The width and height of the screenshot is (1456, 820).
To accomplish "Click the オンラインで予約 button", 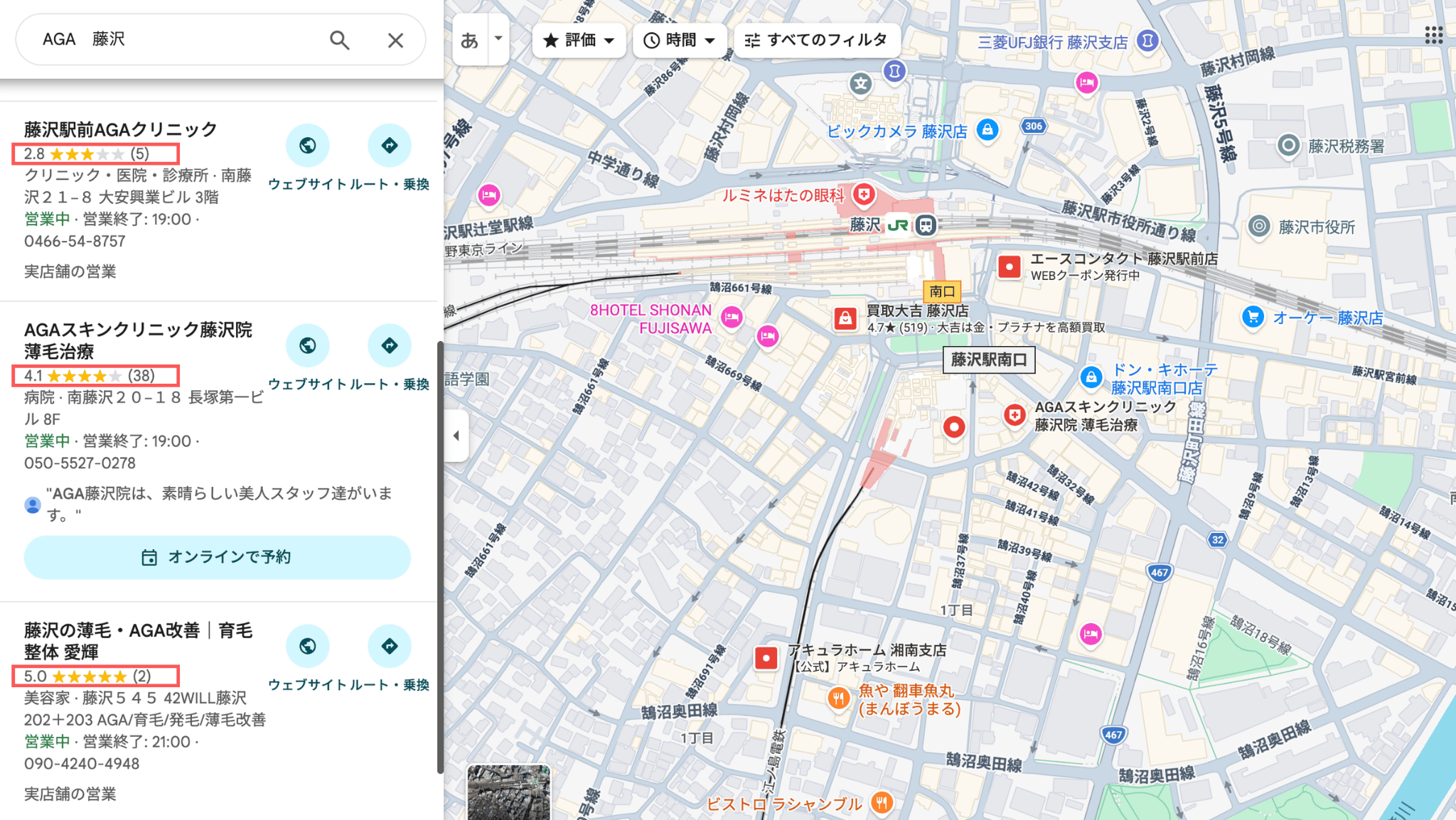I will pos(218,557).
